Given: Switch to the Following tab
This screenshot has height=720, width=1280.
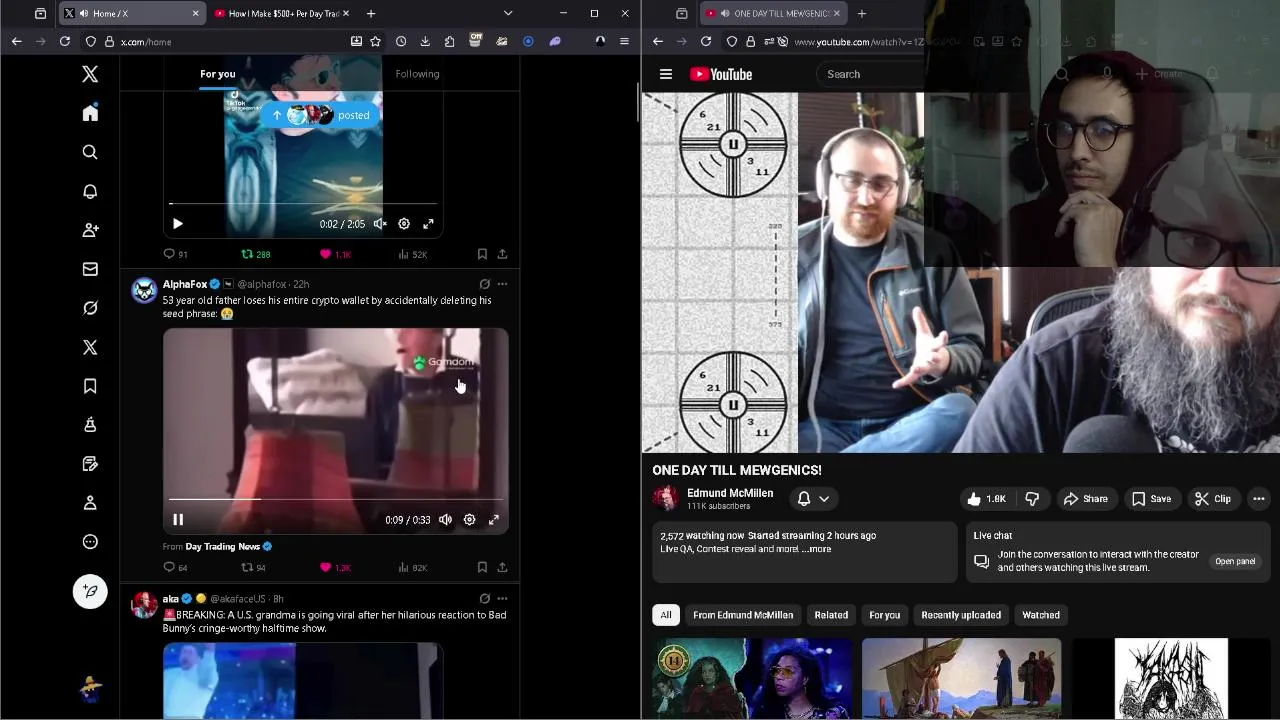Looking at the screenshot, I should (417, 74).
